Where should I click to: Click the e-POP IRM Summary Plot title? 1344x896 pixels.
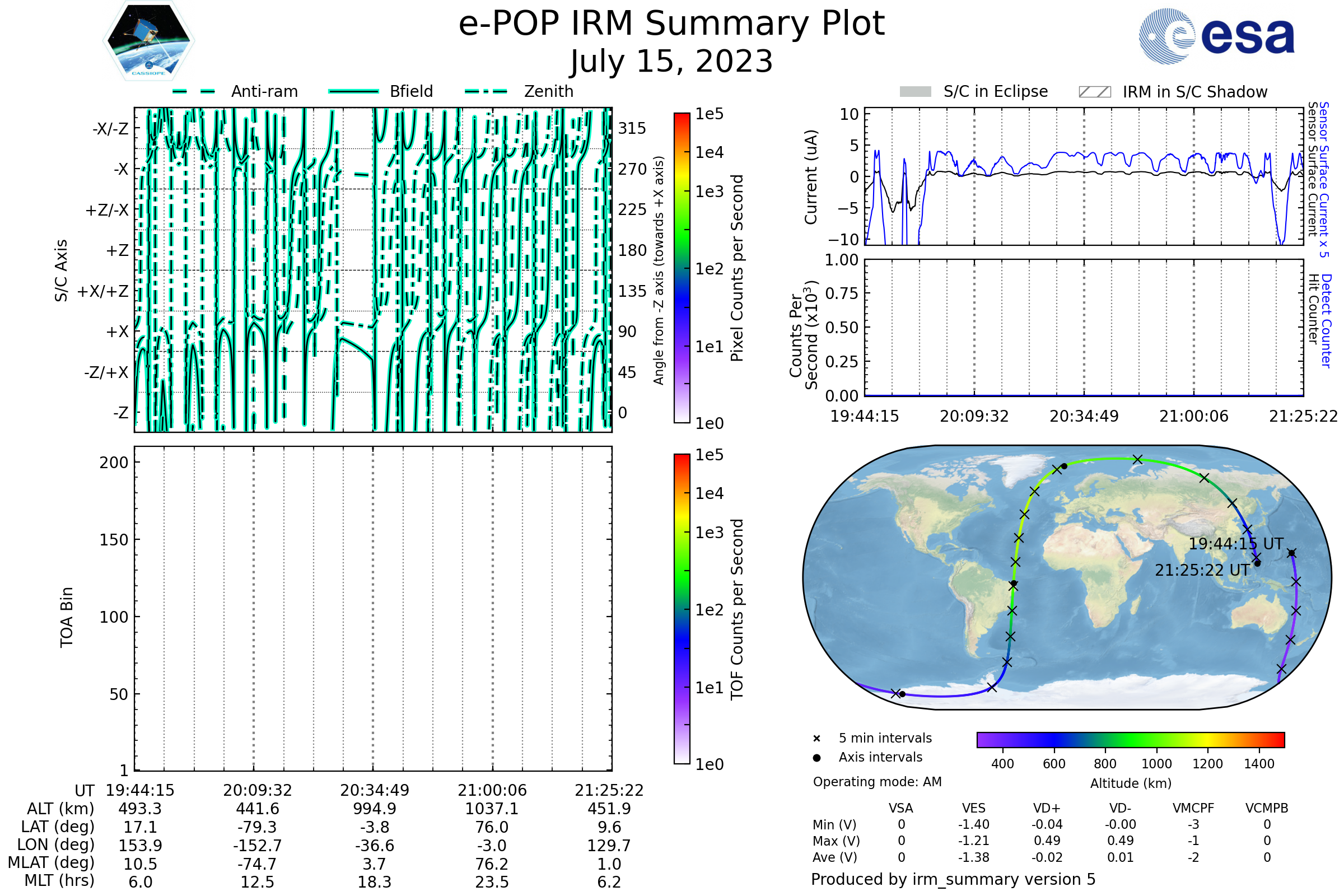tap(671, 24)
